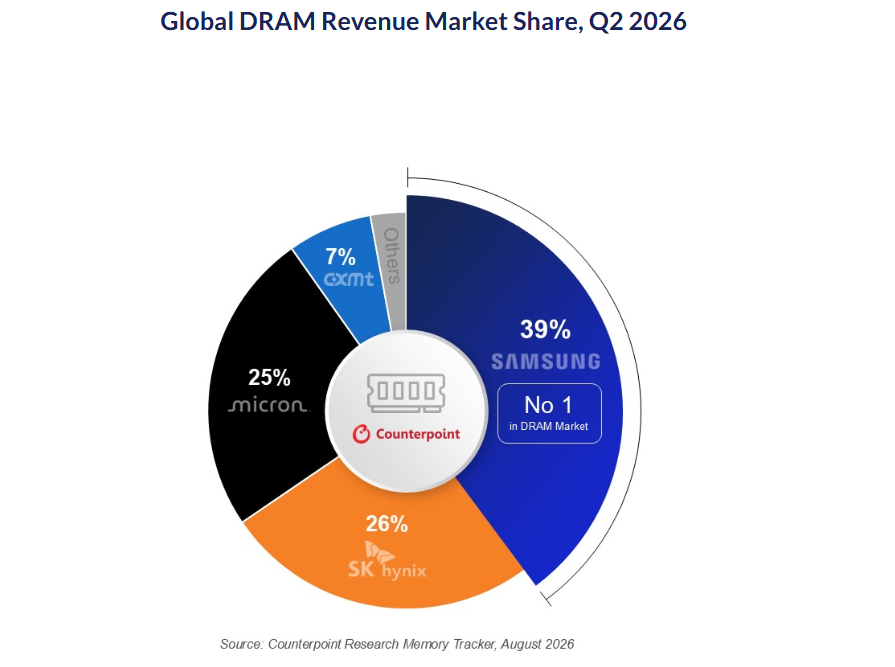
Task: Click the Micron logo in the black slice
Action: [268, 405]
